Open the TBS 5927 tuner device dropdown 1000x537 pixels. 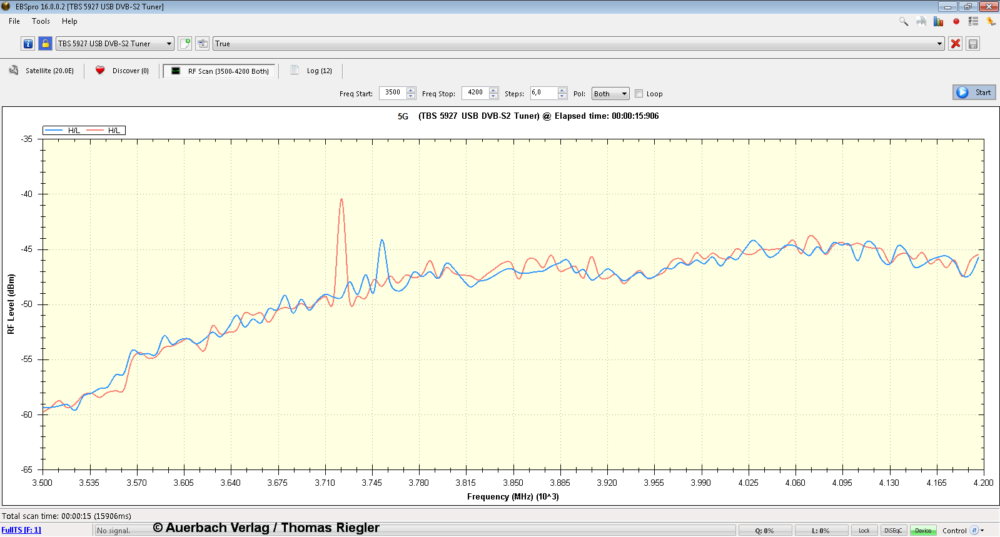(115, 43)
